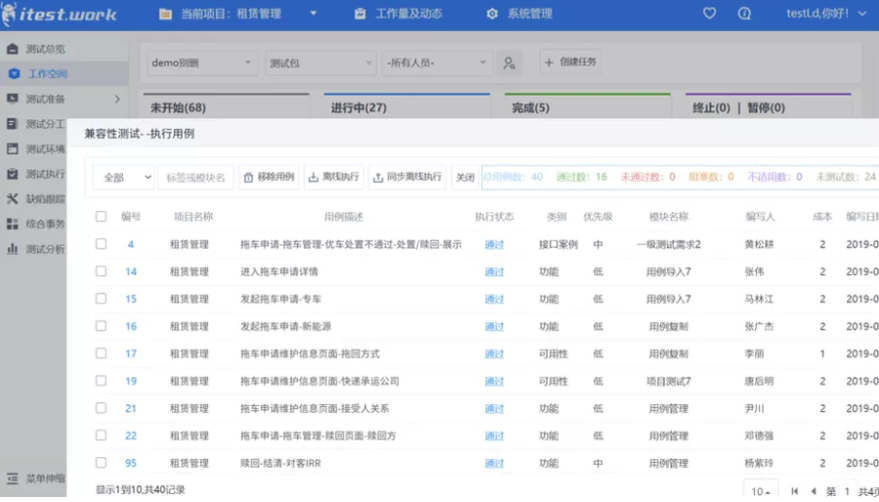
Task: Click the 通过 status link for case 4
Action: (494, 244)
